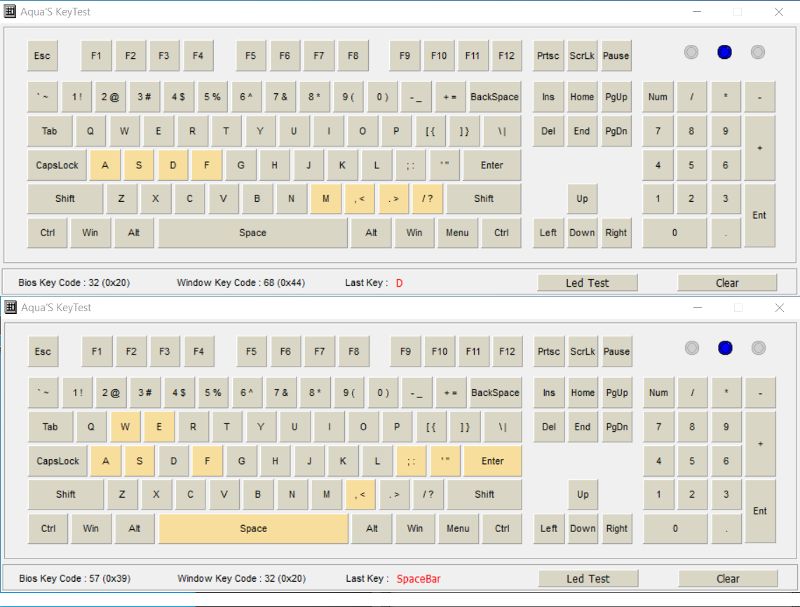Viewport: 800px width, 607px height.
Task: Click the Up arrow key in bottom window
Action: (583, 494)
